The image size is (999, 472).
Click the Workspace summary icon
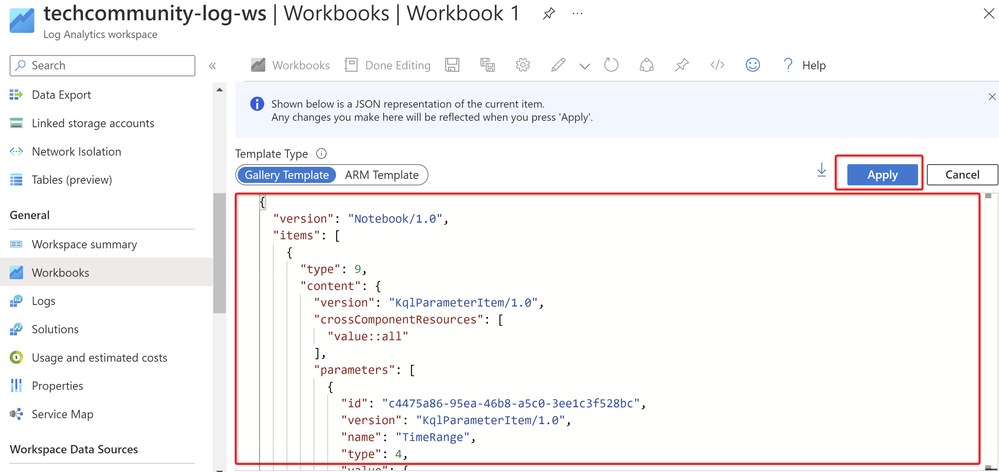click(x=17, y=244)
